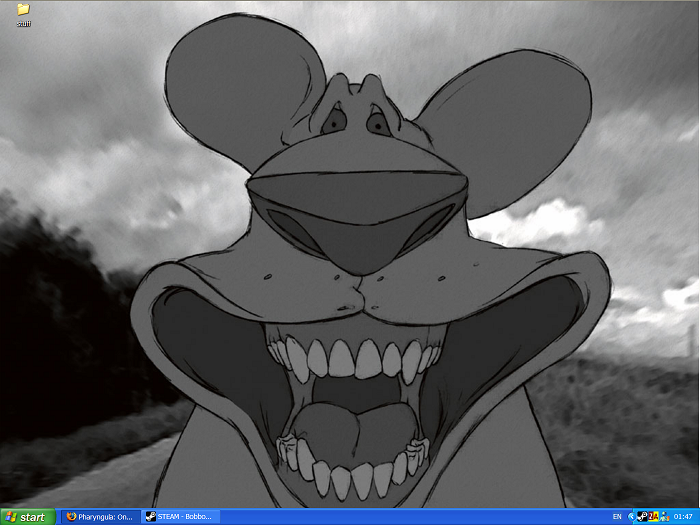Open the EN language bar indicator
The width and height of the screenshot is (700, 525).
coord(617,517)
